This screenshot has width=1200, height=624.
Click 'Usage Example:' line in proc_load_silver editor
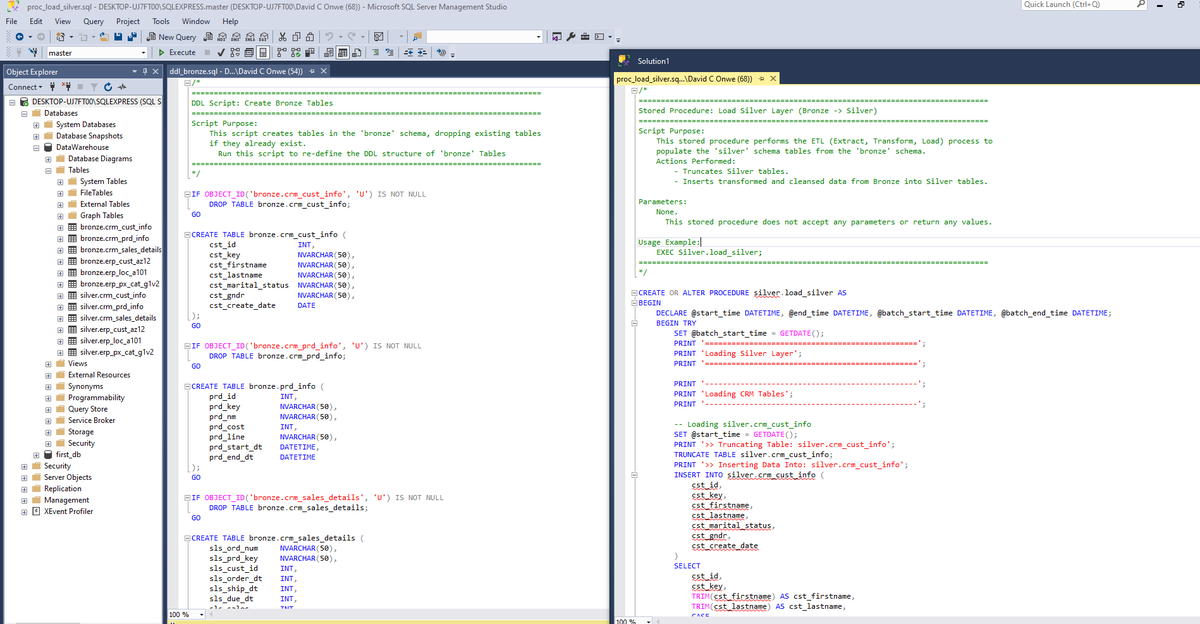tap(669, 242)
